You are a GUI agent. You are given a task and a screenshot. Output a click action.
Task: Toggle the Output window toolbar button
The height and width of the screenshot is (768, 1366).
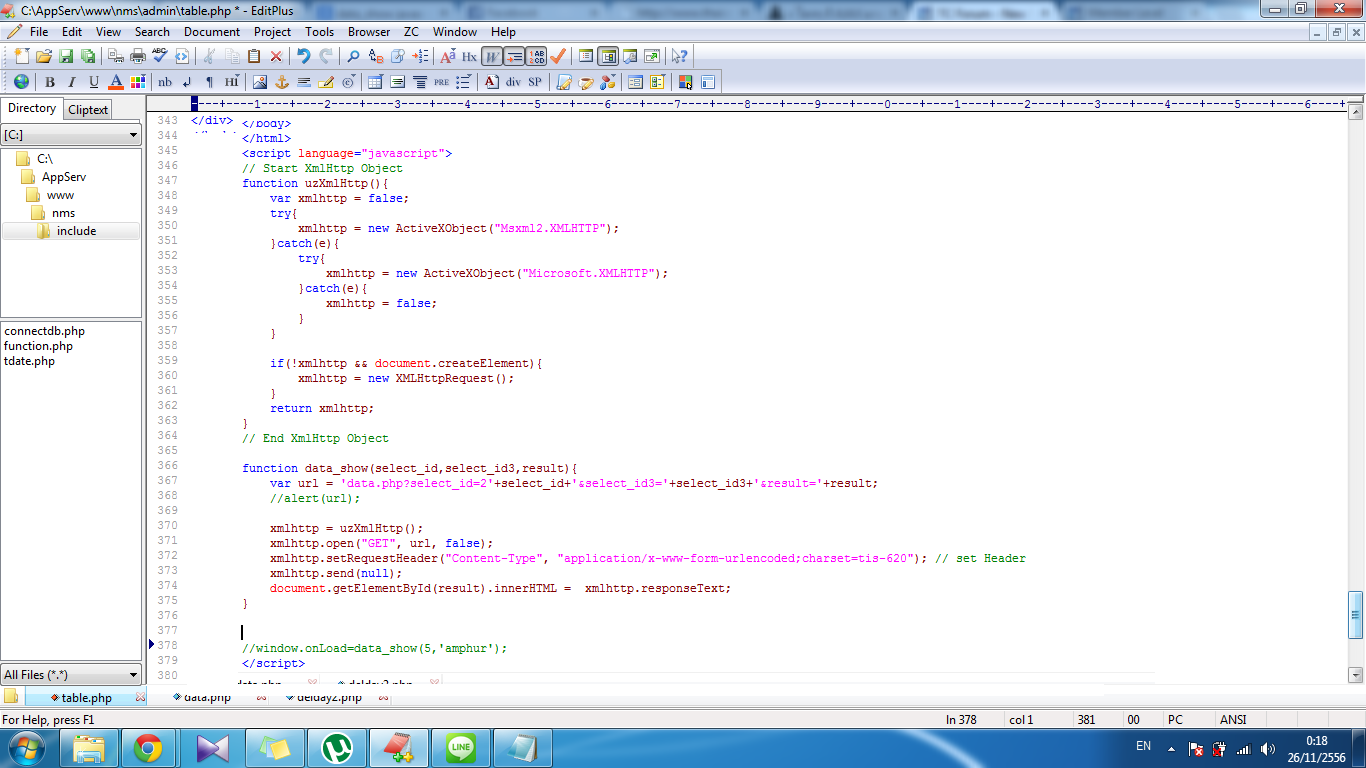[630, 56]
